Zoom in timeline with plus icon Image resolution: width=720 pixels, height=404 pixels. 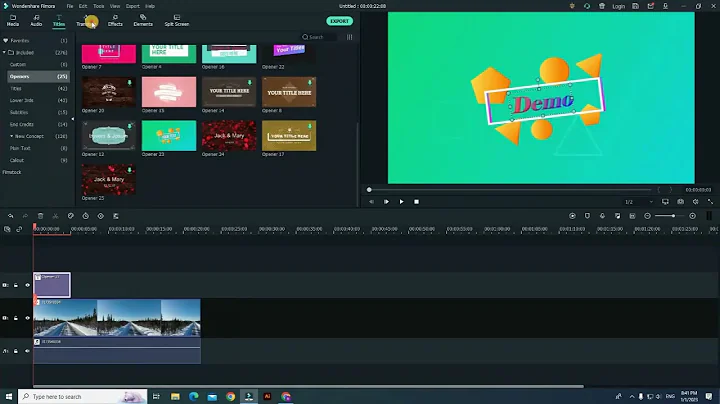692,216
